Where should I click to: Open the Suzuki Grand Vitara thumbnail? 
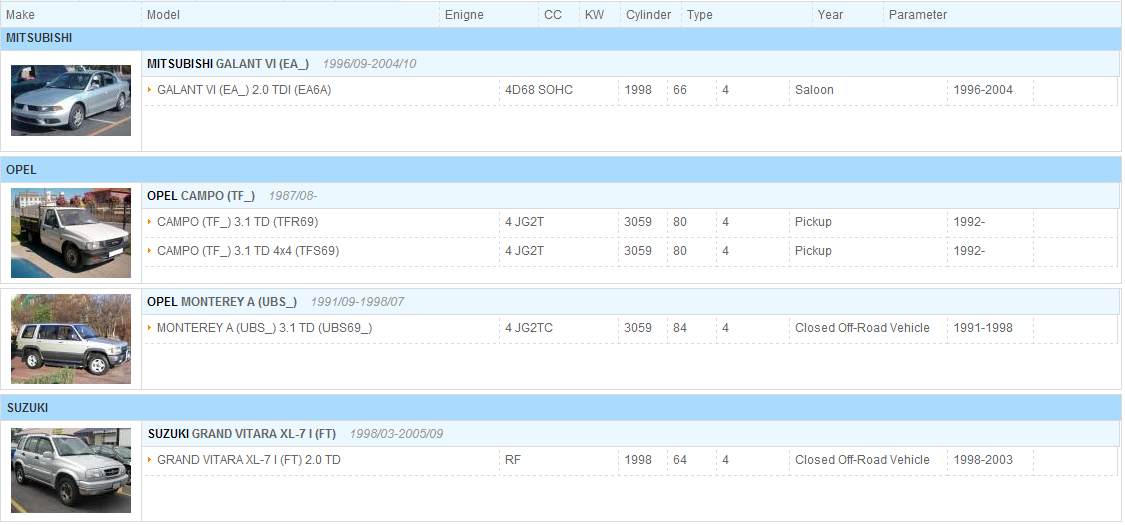tap(71, 470)
